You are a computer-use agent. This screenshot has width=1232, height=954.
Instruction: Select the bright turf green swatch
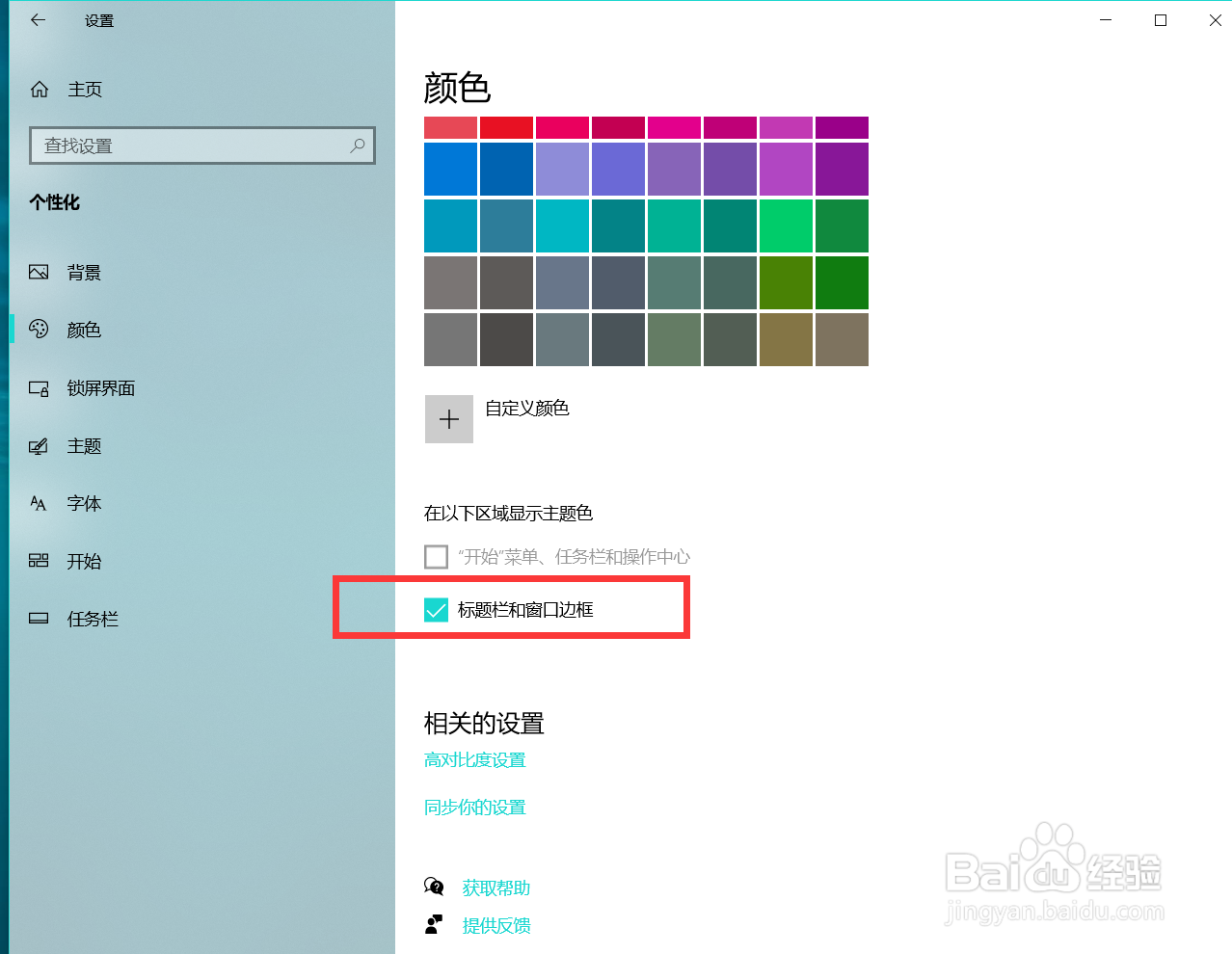[786, 225]
